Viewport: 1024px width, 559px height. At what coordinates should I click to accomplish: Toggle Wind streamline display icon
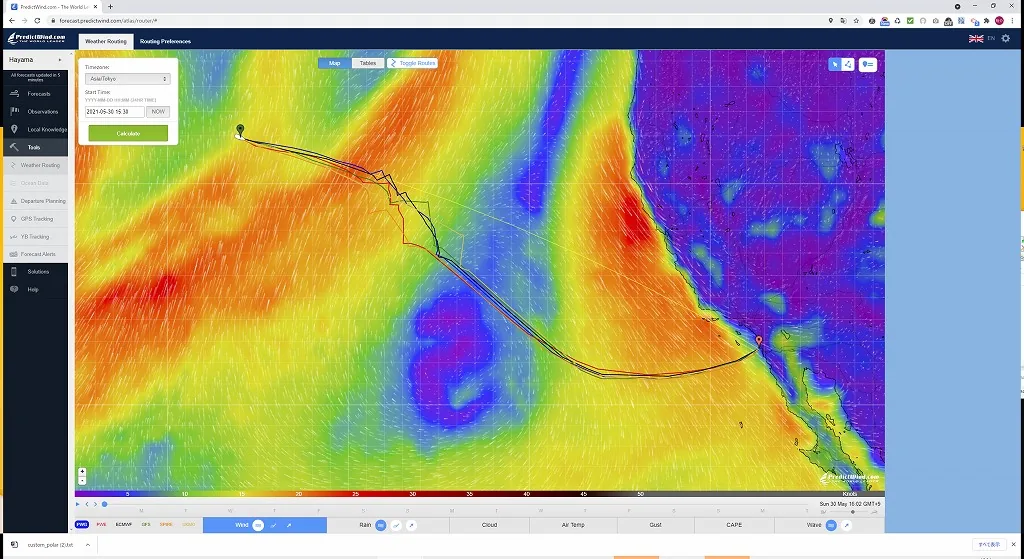274,525
